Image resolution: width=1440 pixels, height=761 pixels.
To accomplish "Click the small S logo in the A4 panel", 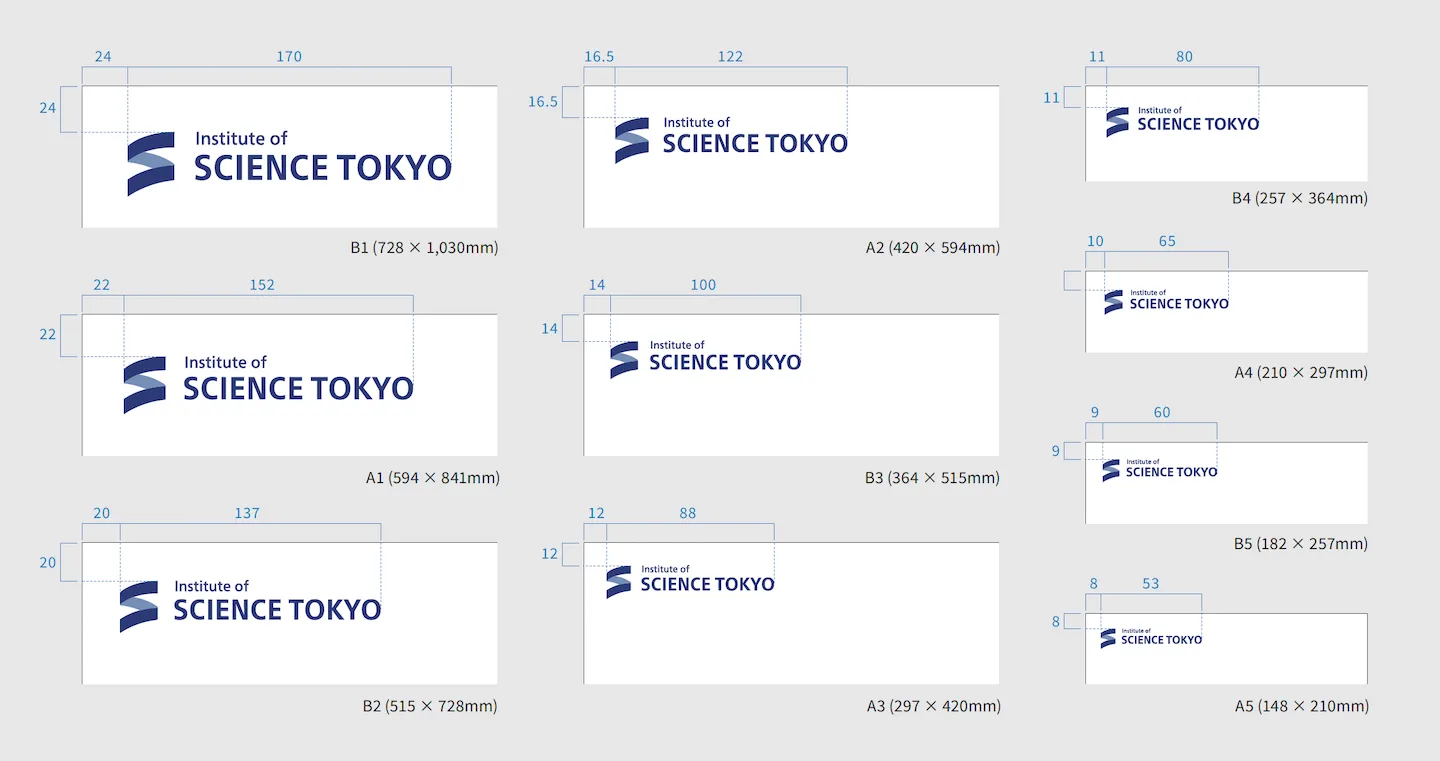I will tap(1113, 302).
